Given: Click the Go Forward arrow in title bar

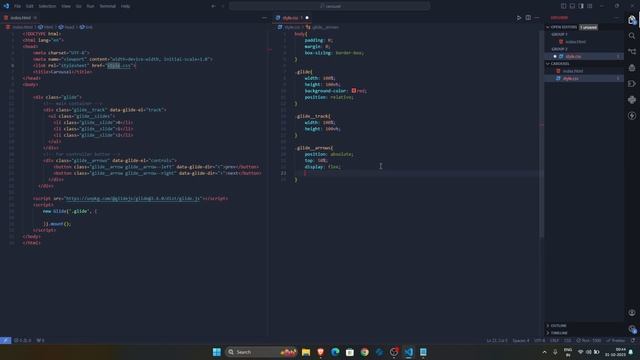Looking at the screenshot, I should tap(223, 6).
